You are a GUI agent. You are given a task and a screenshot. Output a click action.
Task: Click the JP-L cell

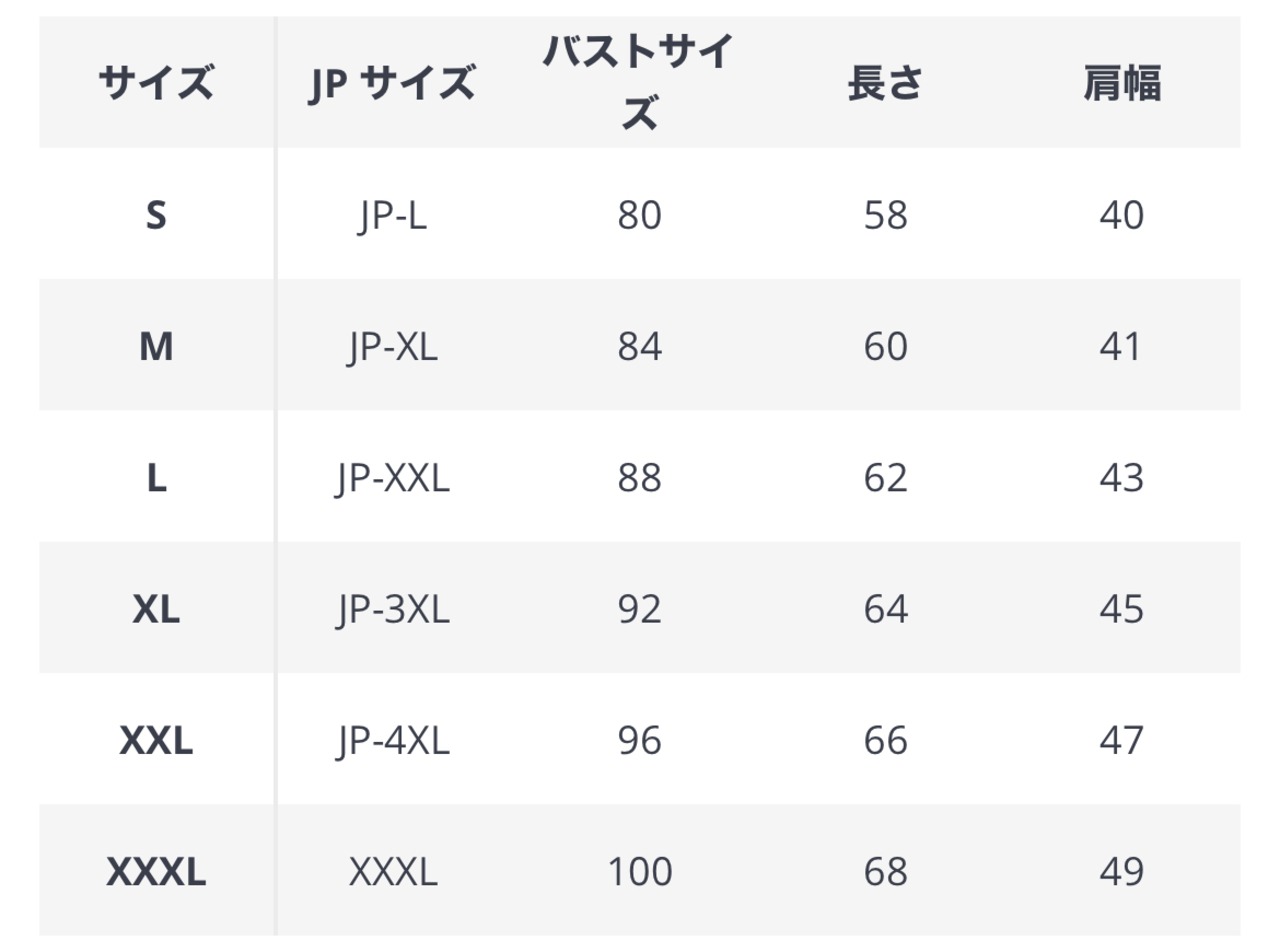click(x=392, y=215)
